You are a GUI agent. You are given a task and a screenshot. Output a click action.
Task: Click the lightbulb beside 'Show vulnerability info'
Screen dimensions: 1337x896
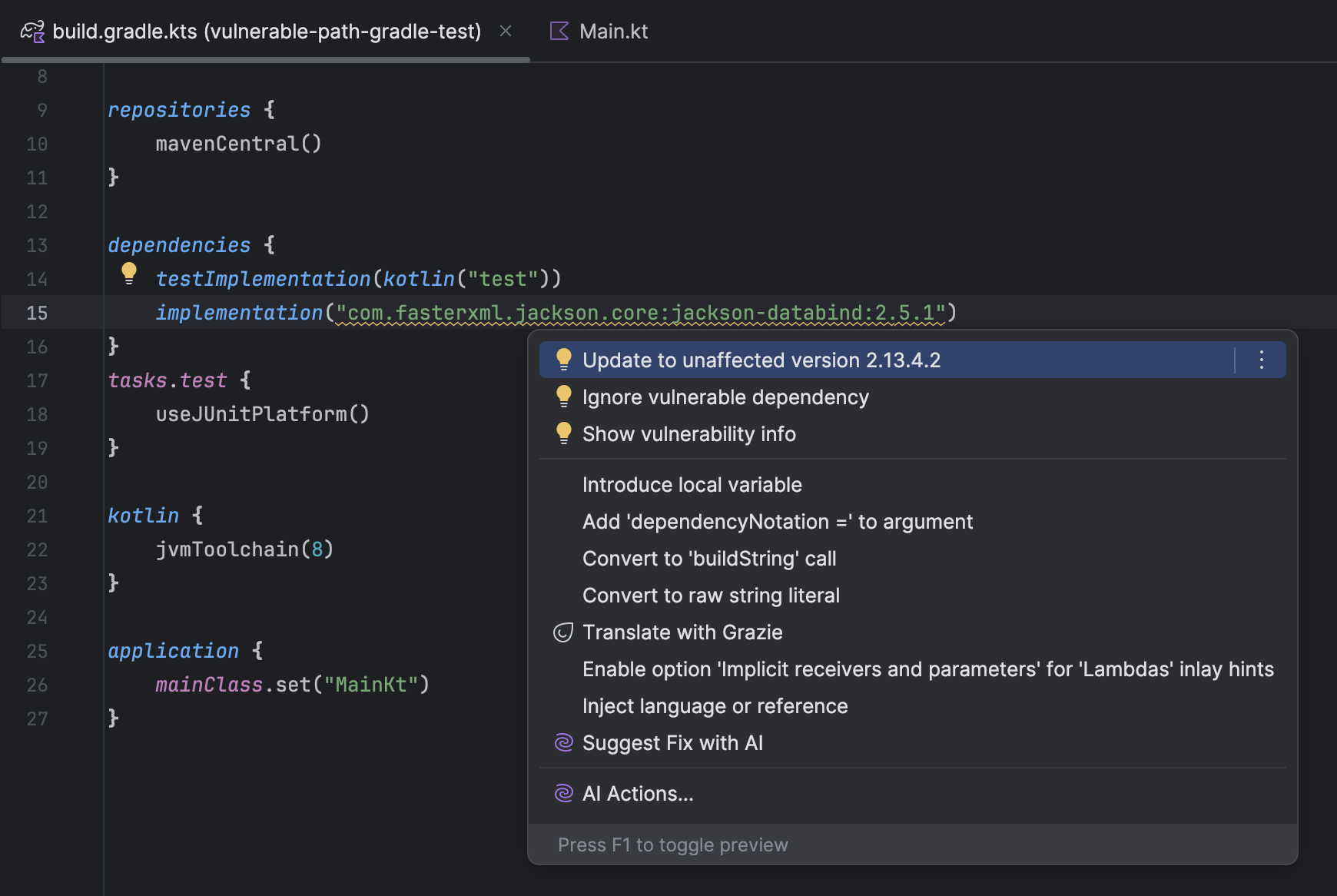tap(565, 433)
